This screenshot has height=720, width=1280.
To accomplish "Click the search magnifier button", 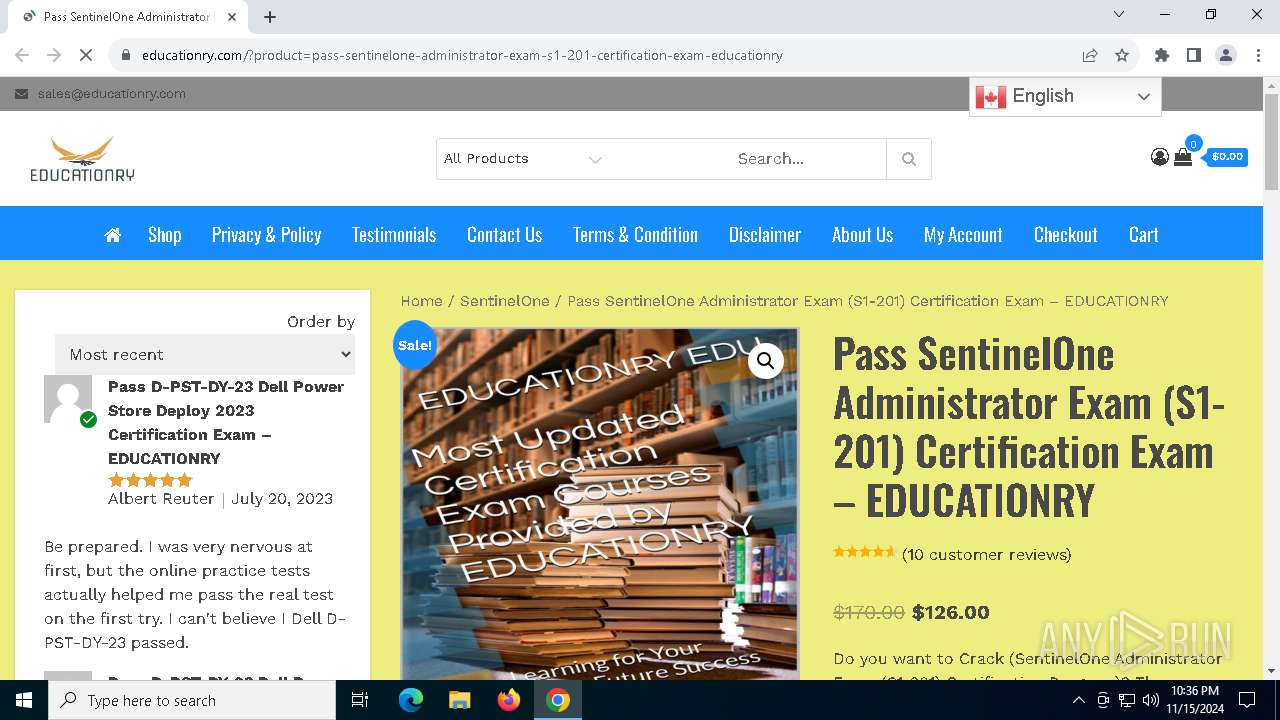I will (909, 159).
